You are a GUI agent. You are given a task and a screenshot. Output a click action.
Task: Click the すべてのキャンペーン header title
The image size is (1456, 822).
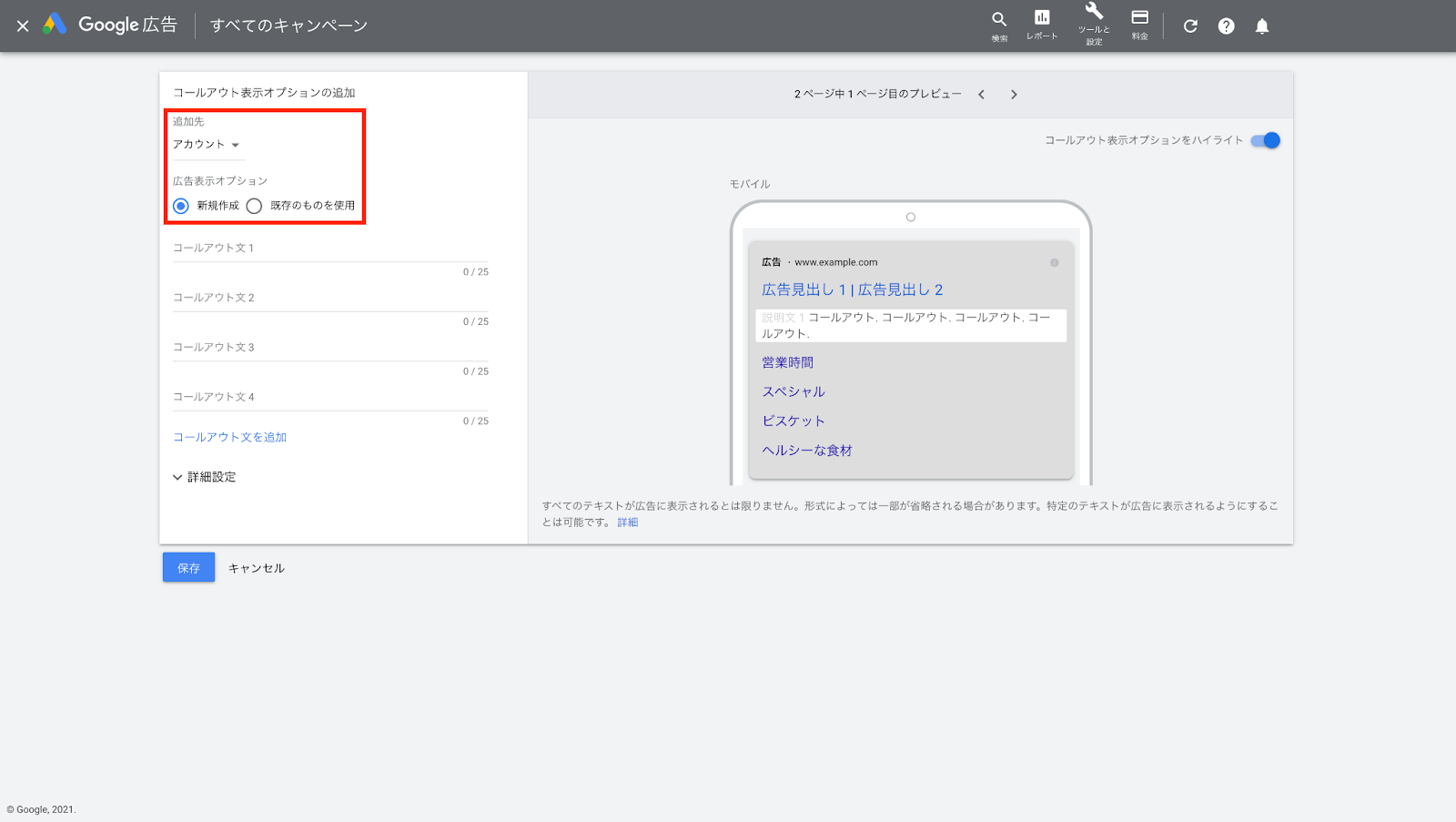click(288, 25)
